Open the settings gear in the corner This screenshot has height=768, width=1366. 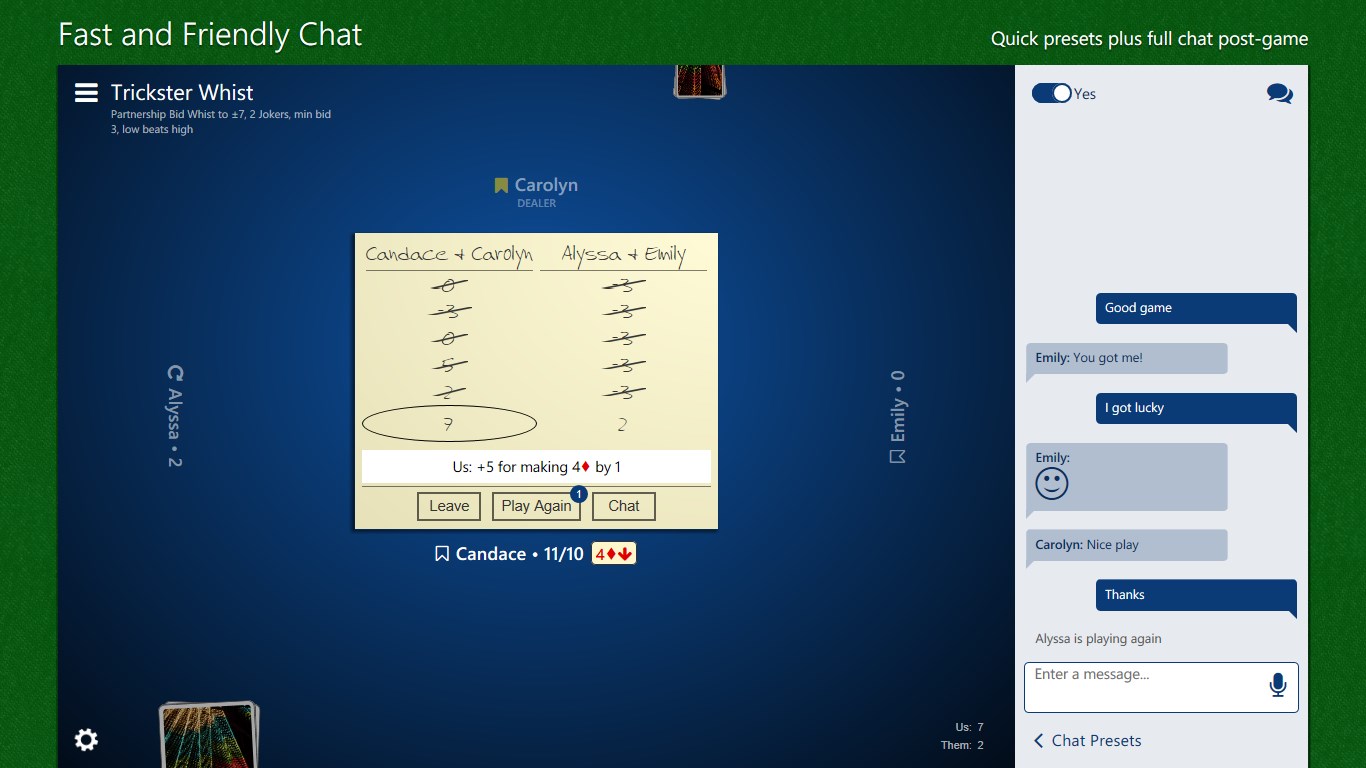[x=86, y=740]
